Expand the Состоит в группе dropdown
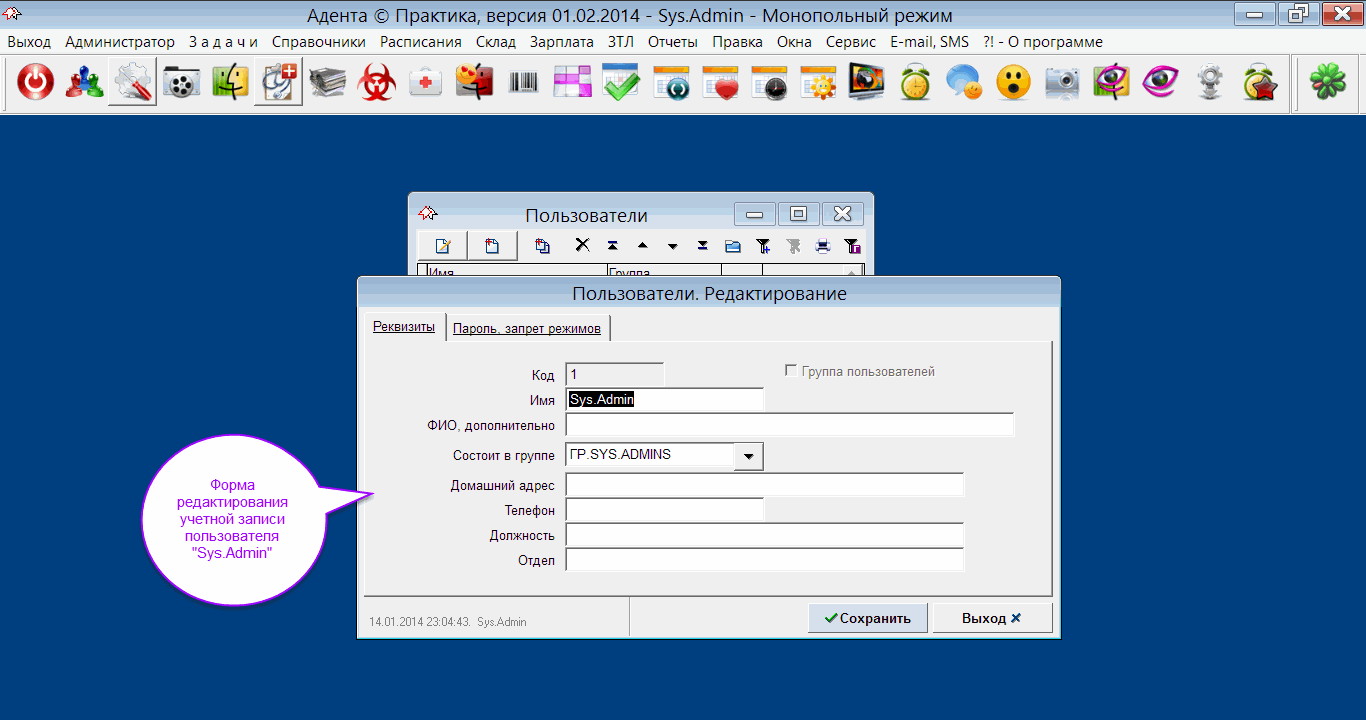The height and width of the screenshot is (720, 1366). [748, 456]
